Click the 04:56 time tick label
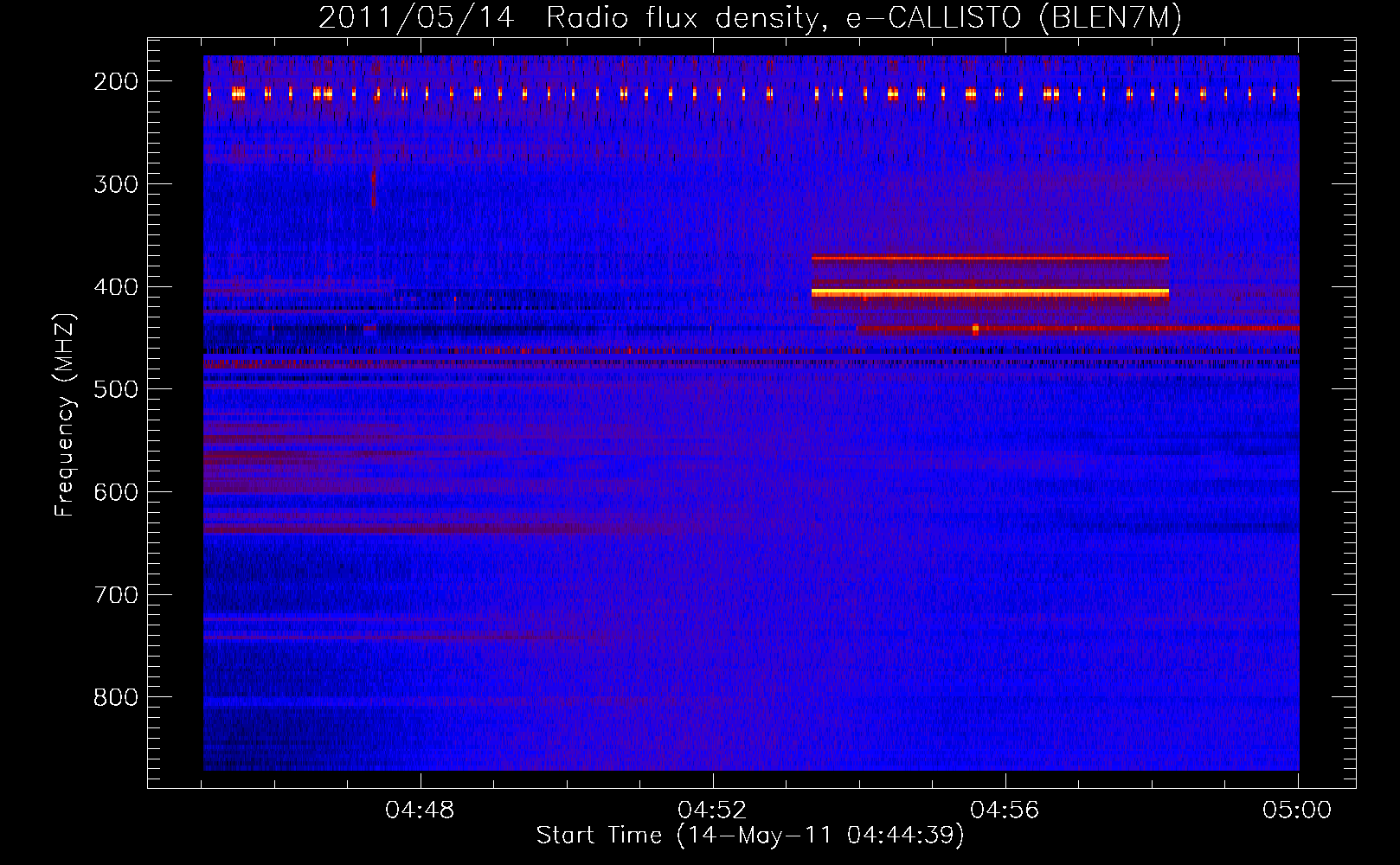The width and height of the screenshot is (1400, 865). click(x=1005, y=811)
